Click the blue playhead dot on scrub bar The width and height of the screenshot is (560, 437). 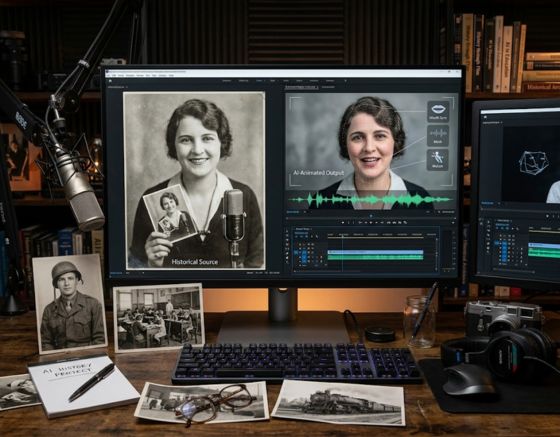(371, 216)
